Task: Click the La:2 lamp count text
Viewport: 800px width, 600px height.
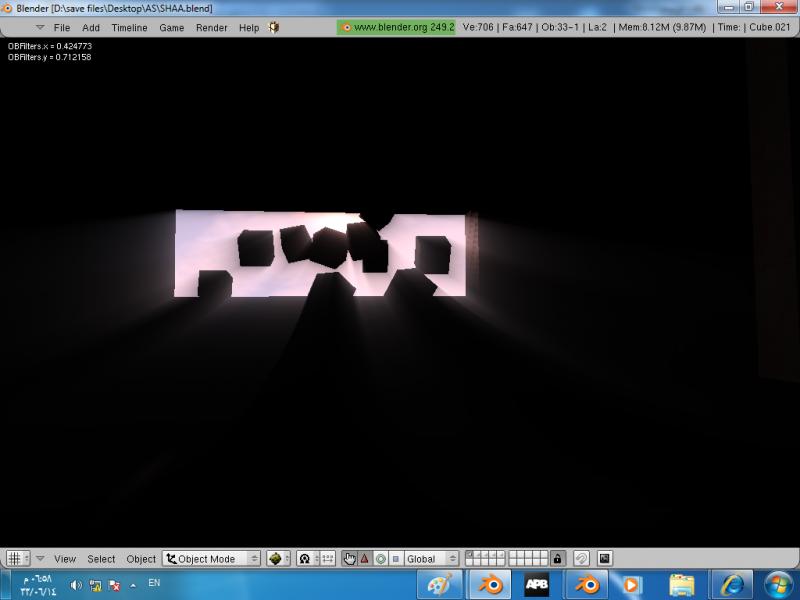Action: (x=597, y=27)
